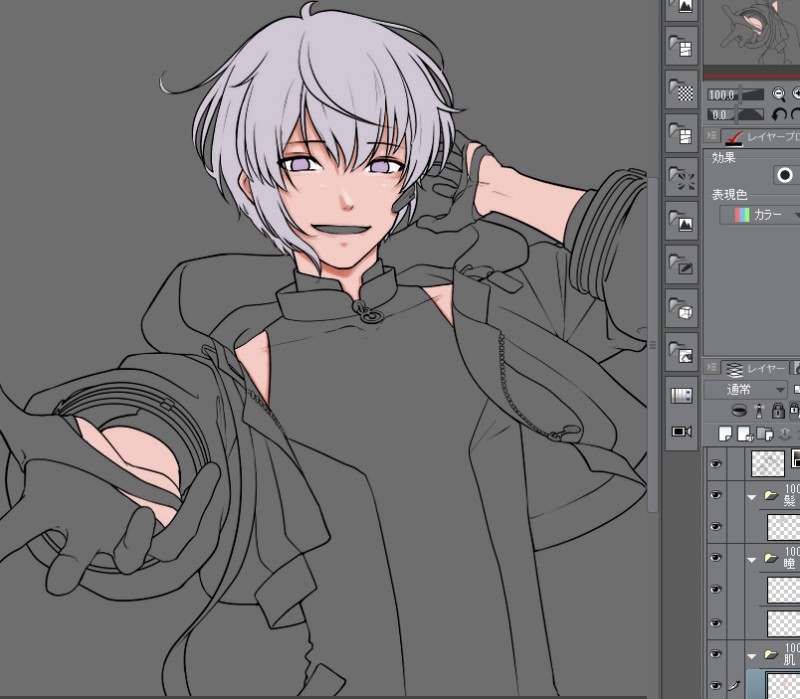
Task: Select the 瞳 folder name
Action: pyautogui.click(x=789, y=563)
